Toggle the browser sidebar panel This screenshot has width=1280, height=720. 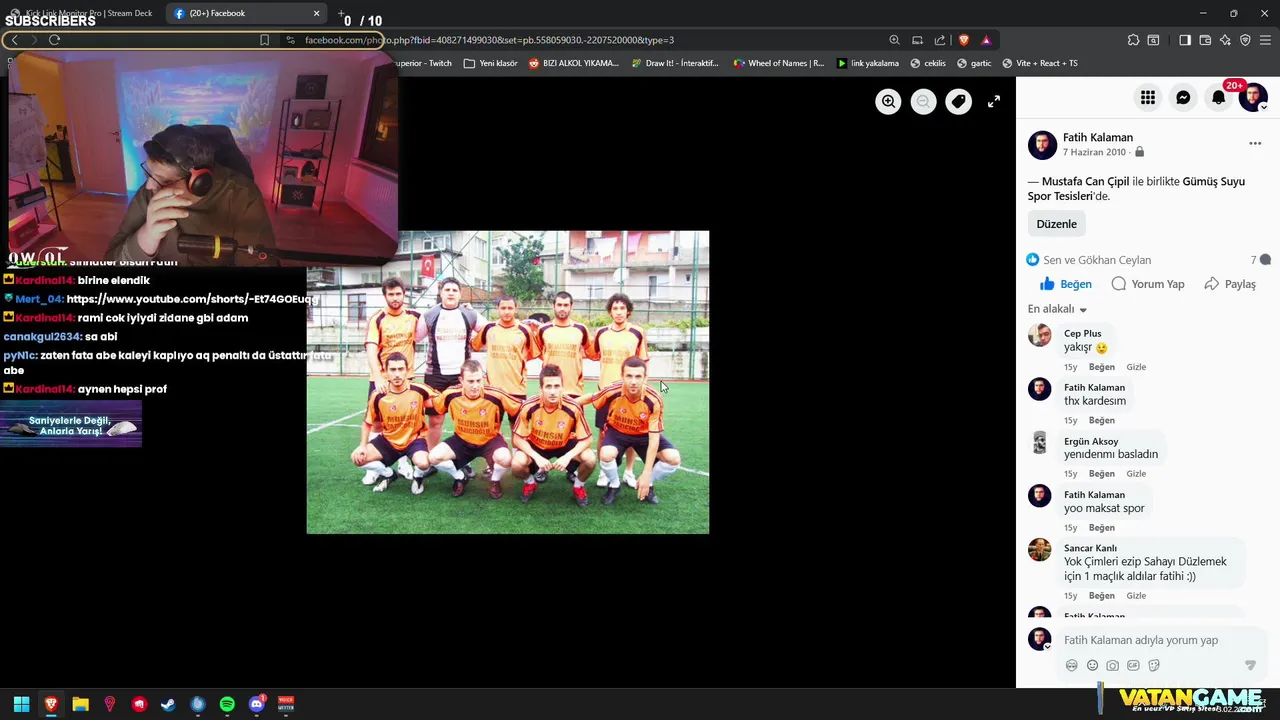point(1185,40)
